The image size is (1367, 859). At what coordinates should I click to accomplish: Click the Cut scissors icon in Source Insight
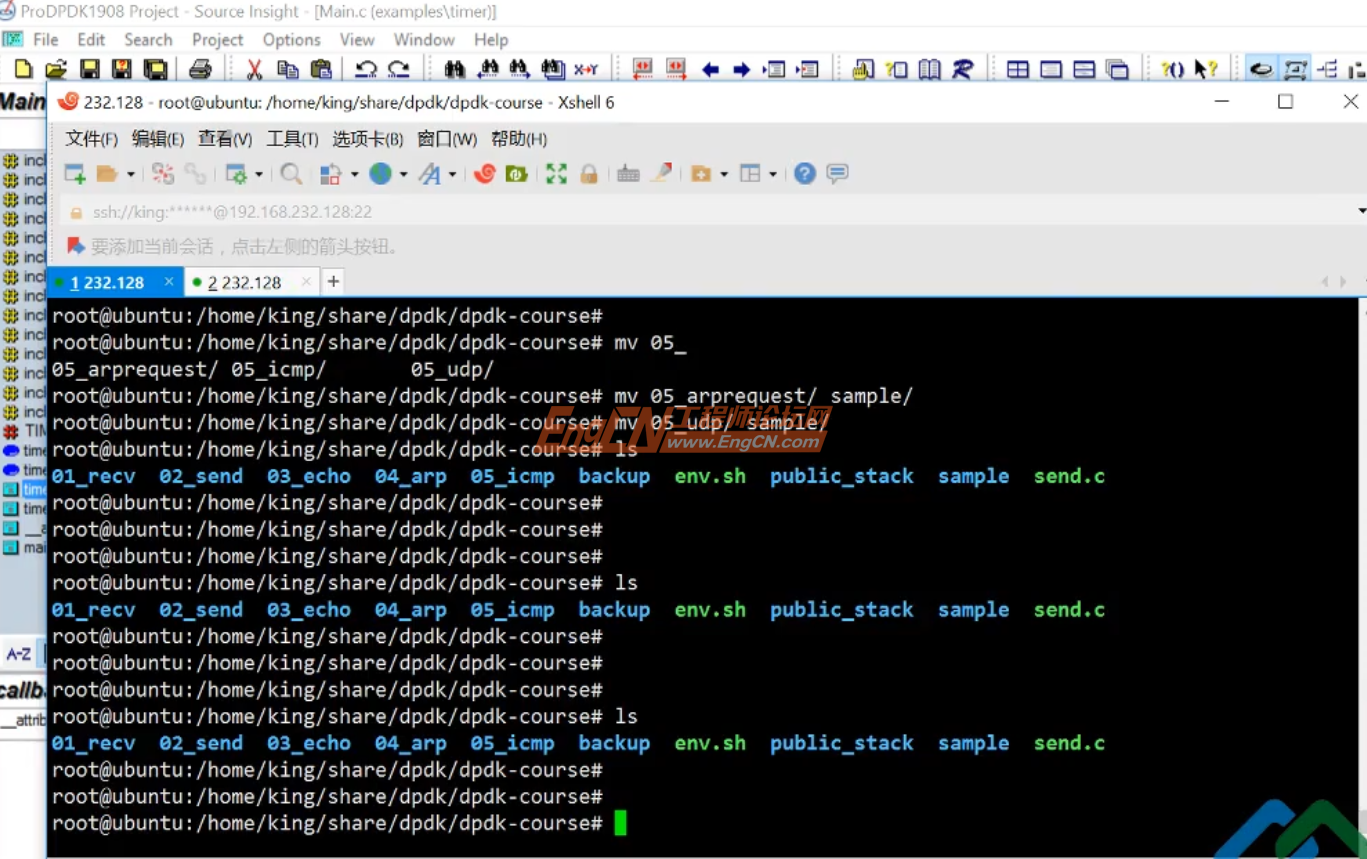[x=254, y=69]
